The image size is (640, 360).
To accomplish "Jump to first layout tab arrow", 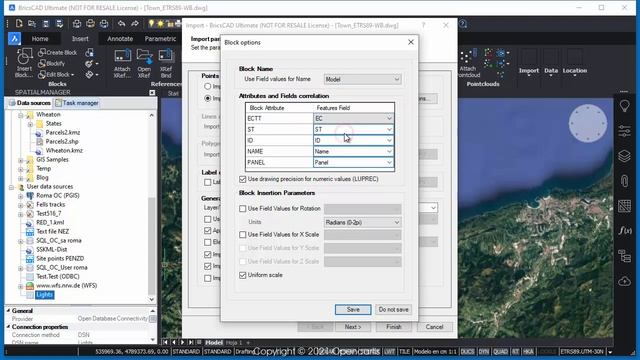I will [165, 342].
